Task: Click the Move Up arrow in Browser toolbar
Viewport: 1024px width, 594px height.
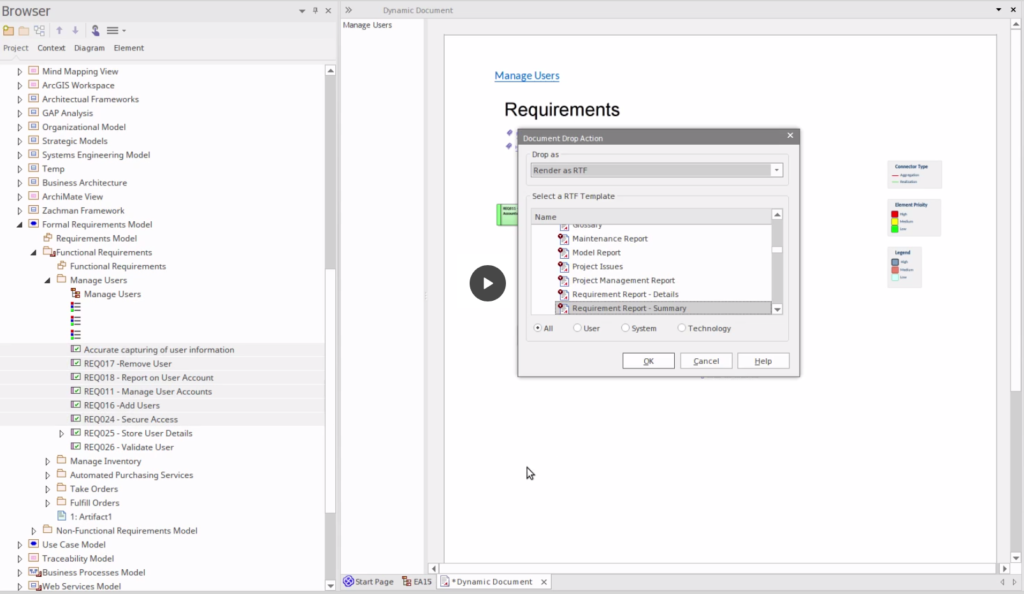Action: [59, 31]
